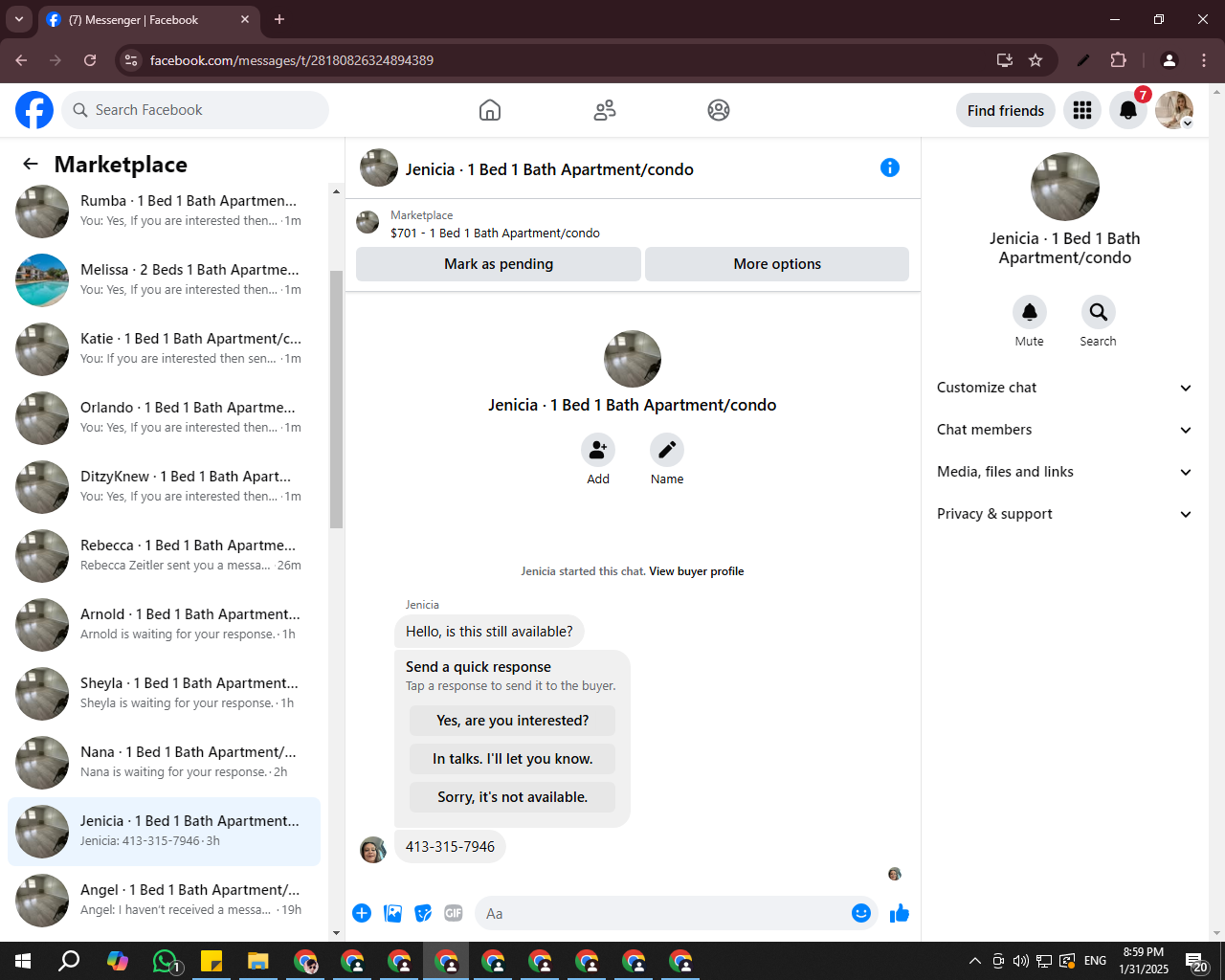Open the Angel conversation
Image resolution: width=1225 pixels, height=980 pixels.
[165, 901]
